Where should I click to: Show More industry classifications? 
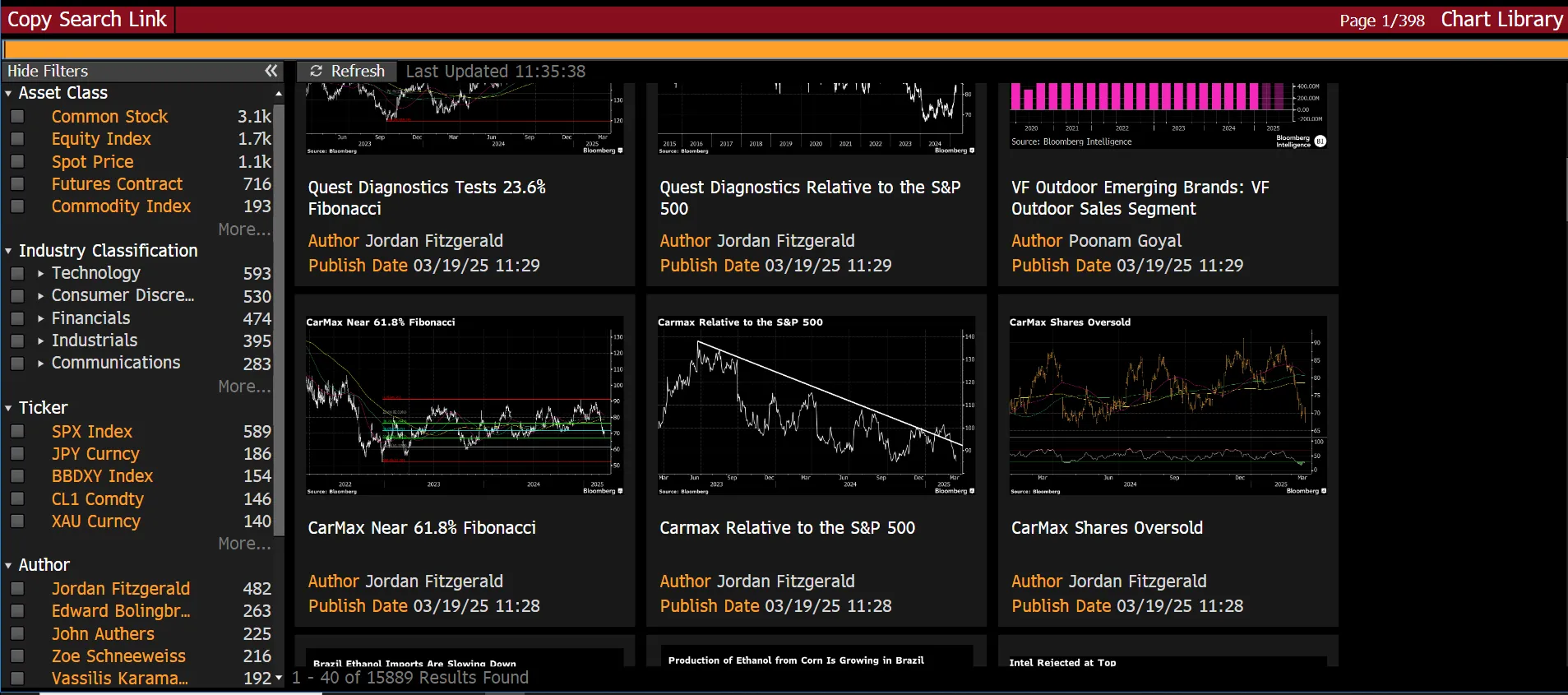(x=244, y=387)
